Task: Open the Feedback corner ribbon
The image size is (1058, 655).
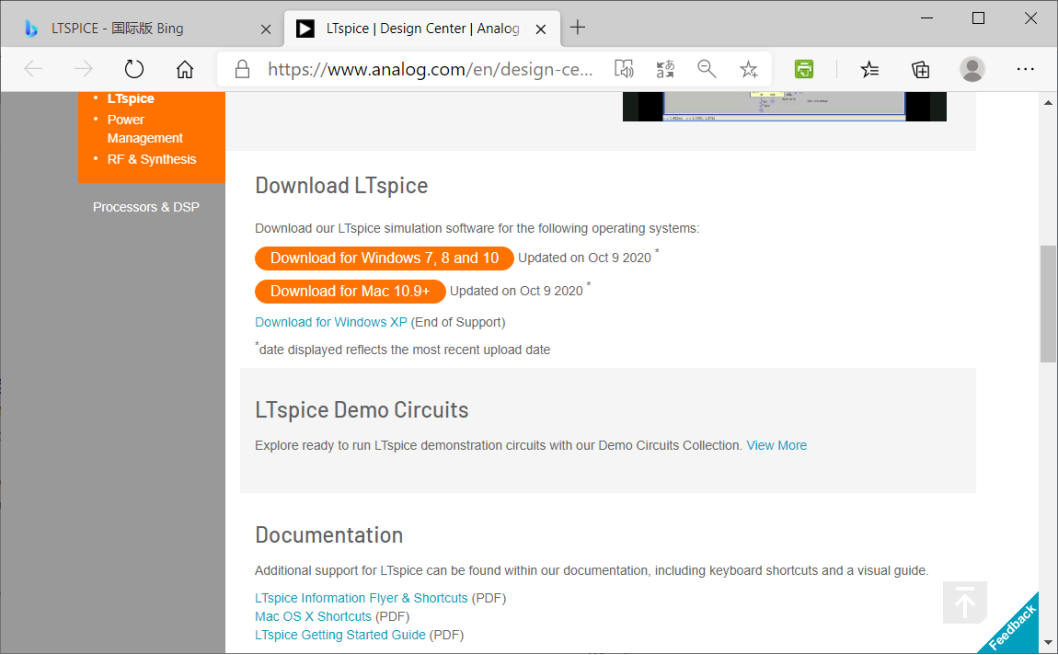Action: pyautogui.click(x=1012, y=627)
